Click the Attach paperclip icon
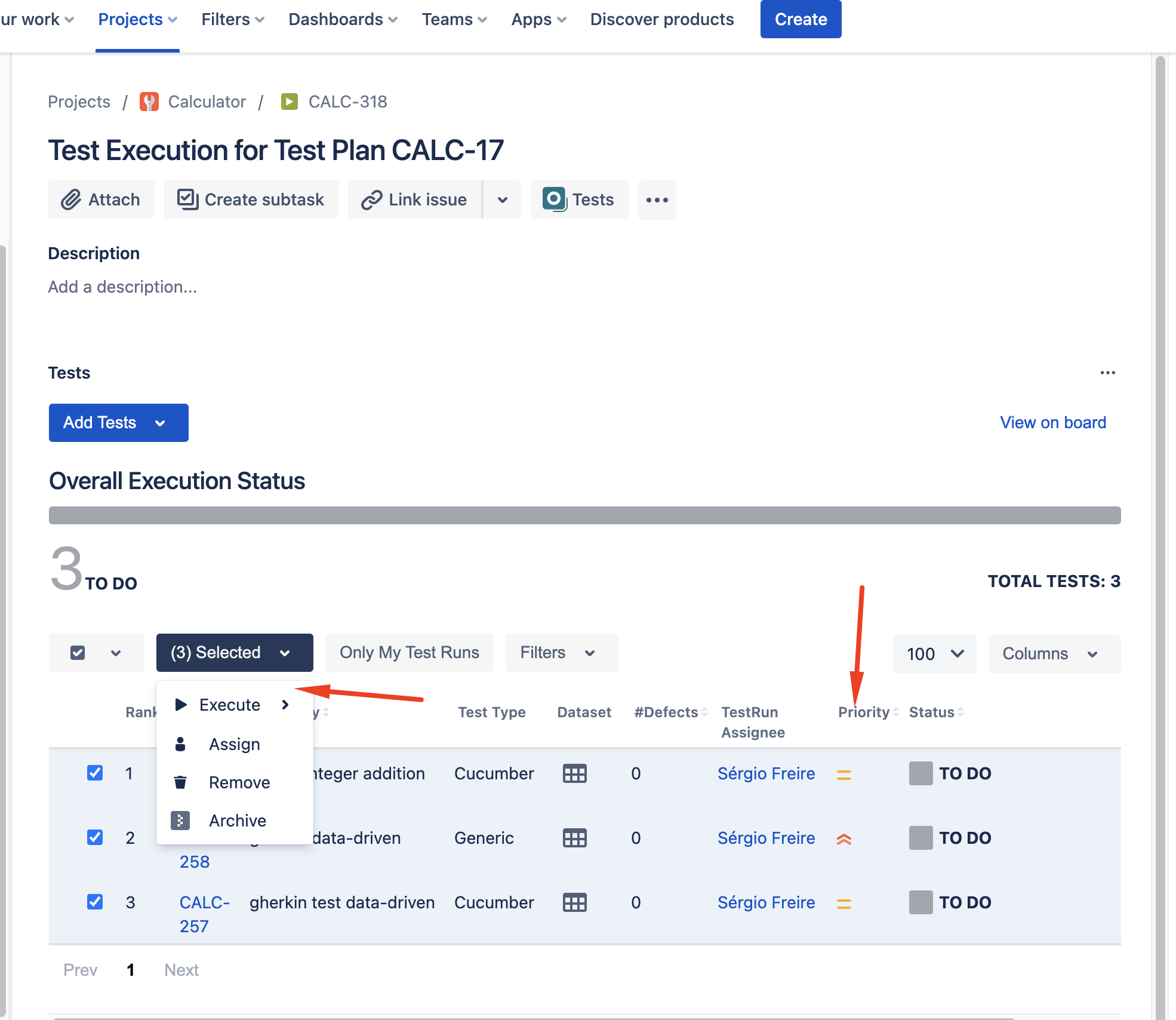This screenshot has width=1176, height=1020. (71, 199)
